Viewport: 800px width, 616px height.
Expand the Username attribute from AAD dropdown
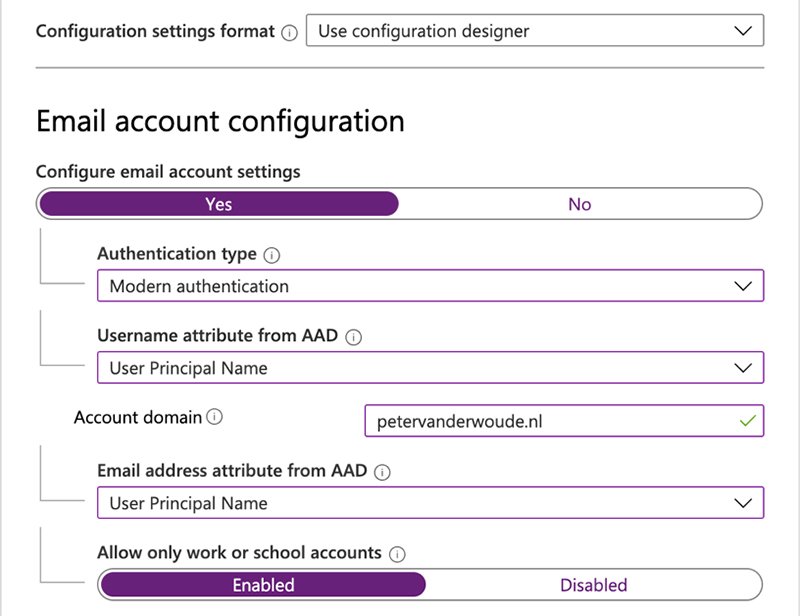tap(430, 368)
